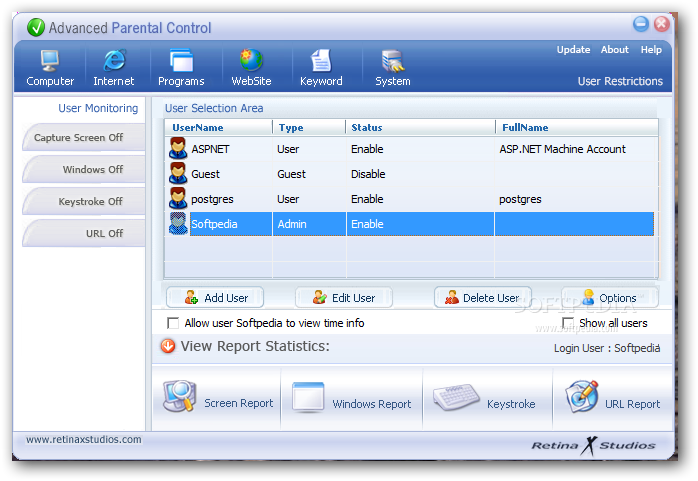Click the green checkmark application logo
The height and width of the screenshot is (481, 698).
click(x=36, y=28)
